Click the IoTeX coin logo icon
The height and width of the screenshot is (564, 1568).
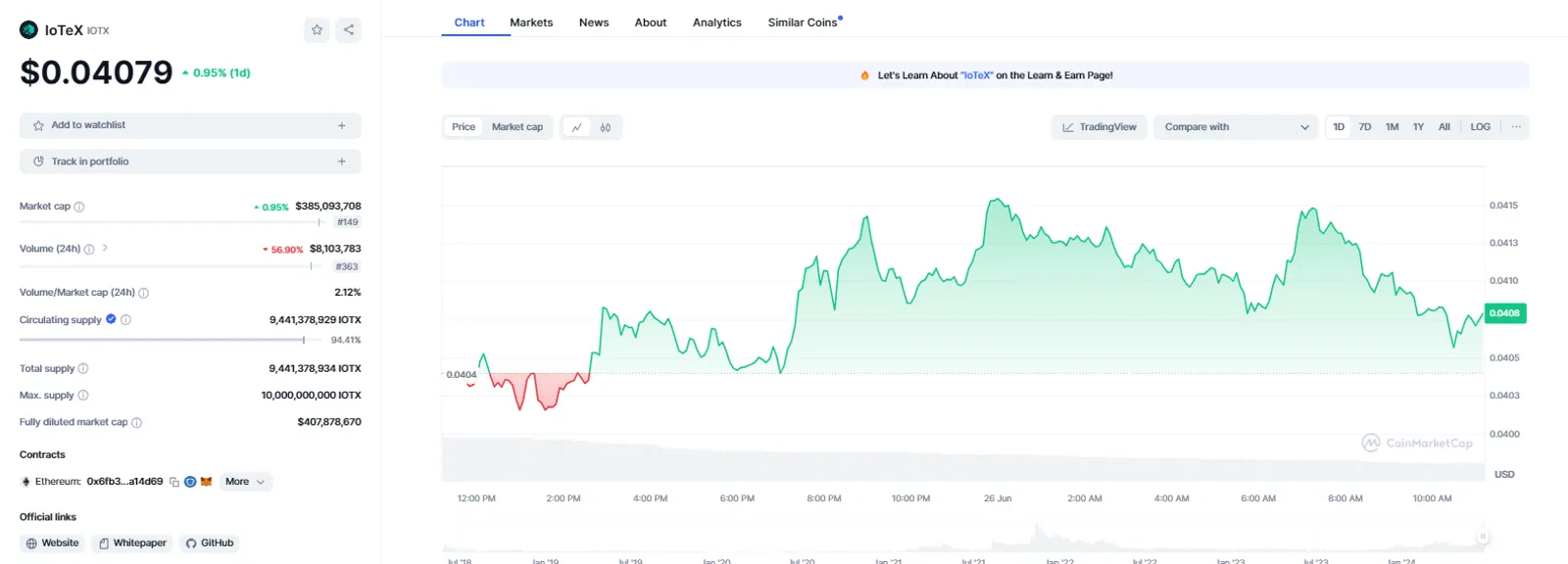28,29
